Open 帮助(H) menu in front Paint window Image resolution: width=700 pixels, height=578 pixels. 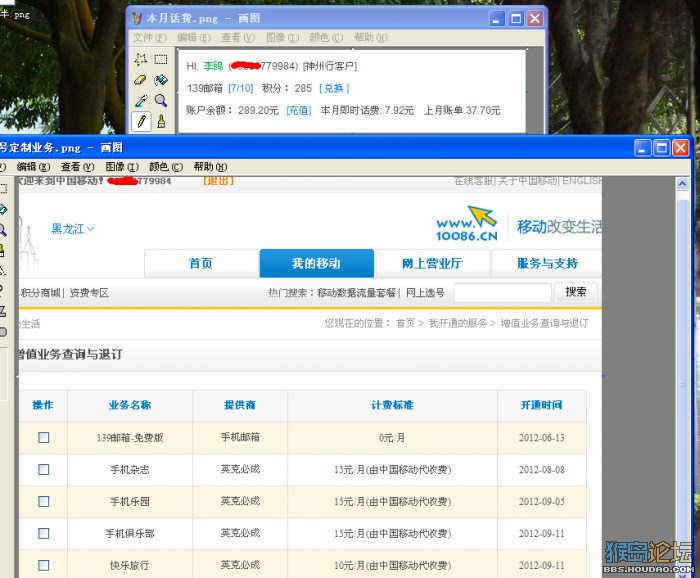(210, 167)
